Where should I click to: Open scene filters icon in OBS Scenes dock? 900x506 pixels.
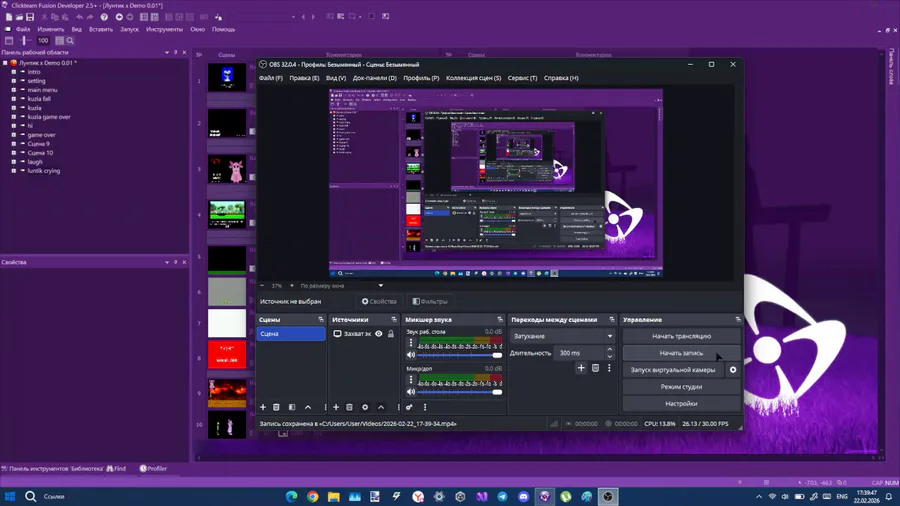292,407
